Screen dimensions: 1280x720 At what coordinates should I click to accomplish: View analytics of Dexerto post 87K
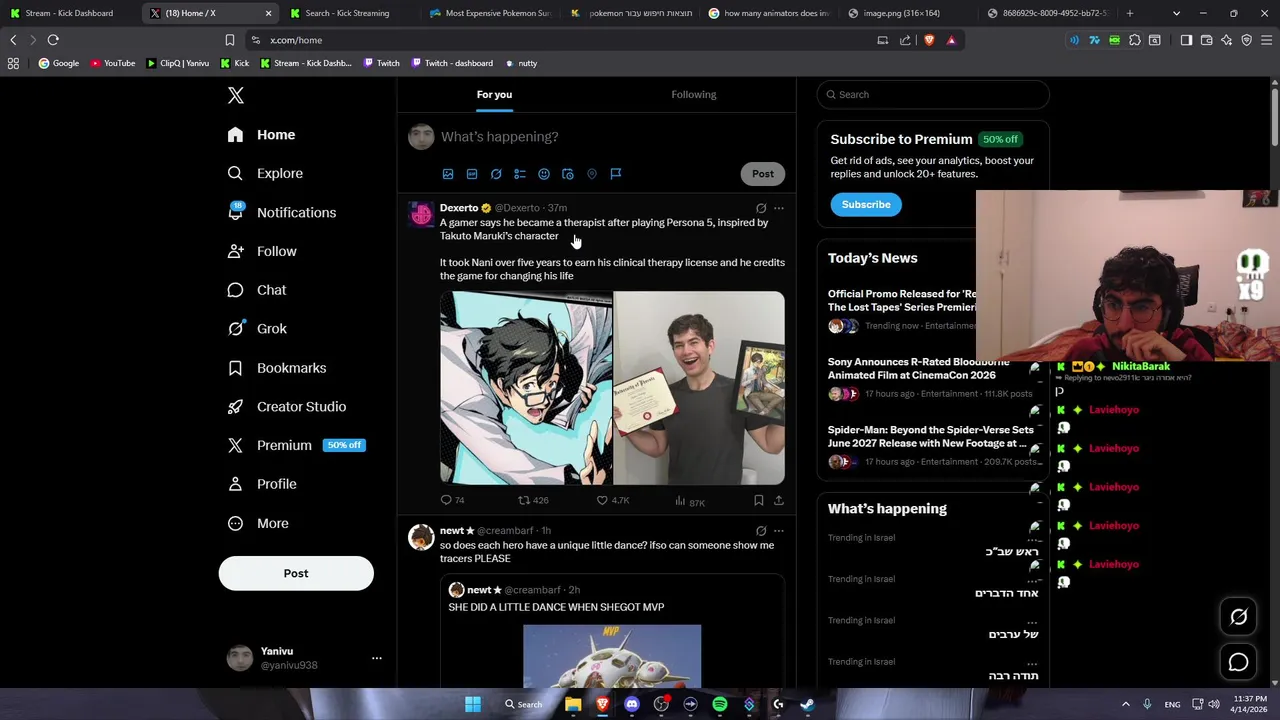(690, 501)
